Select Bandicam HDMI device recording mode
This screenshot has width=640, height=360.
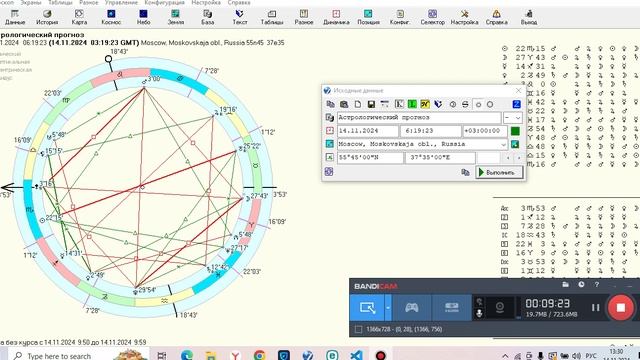(451, 307)
